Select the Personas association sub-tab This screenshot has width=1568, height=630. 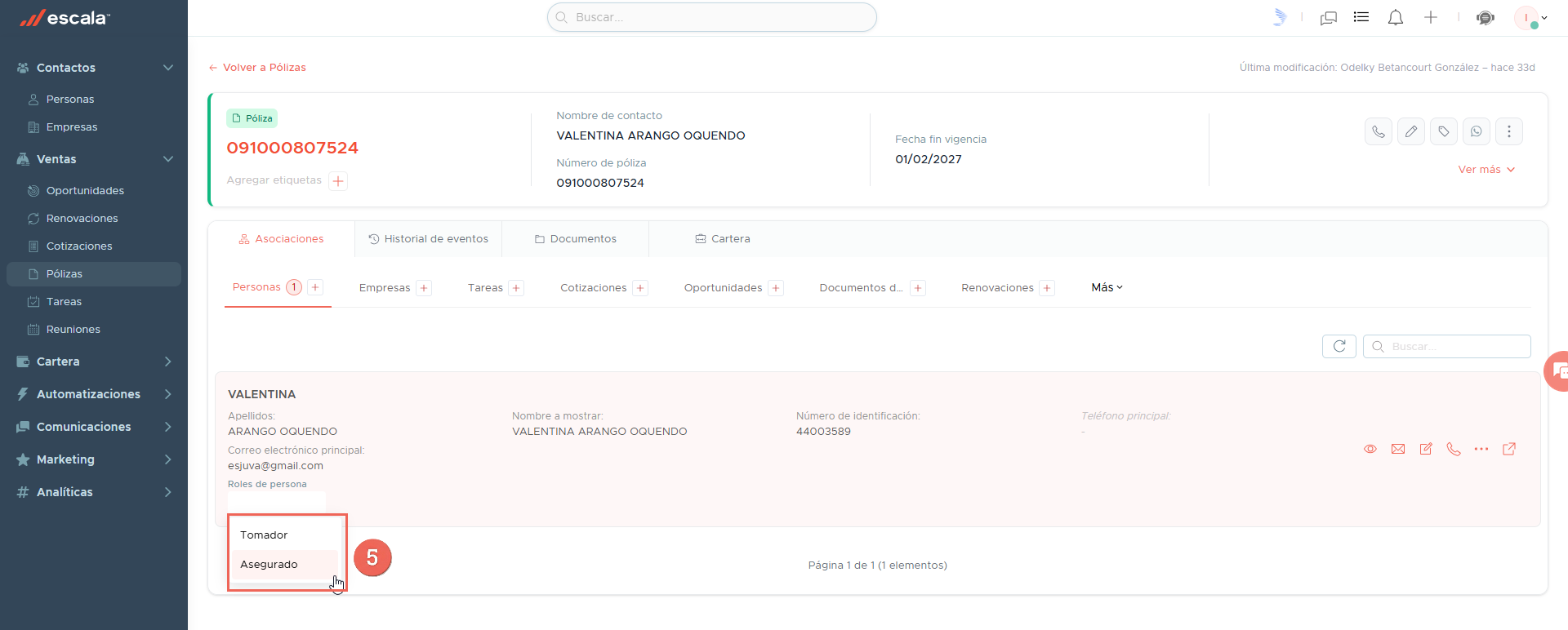click(256, 287)
